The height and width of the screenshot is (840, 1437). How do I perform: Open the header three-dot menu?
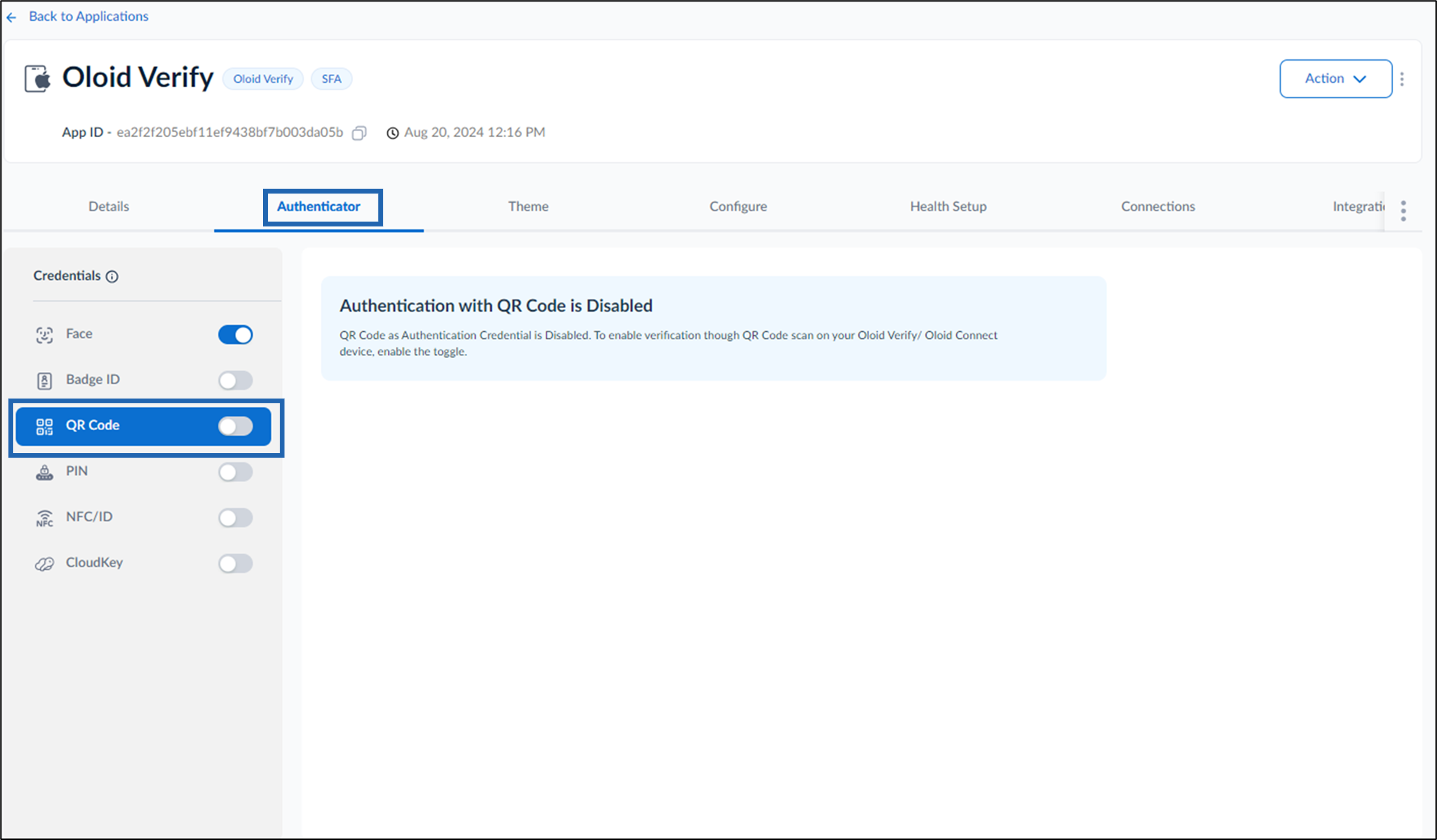(1402, 79)
